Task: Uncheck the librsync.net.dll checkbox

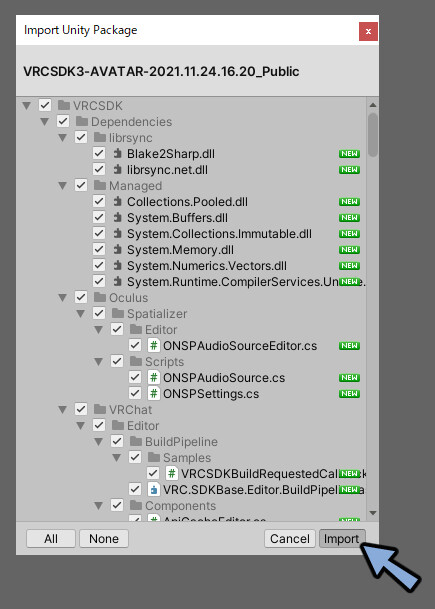Action: (99, 169)
